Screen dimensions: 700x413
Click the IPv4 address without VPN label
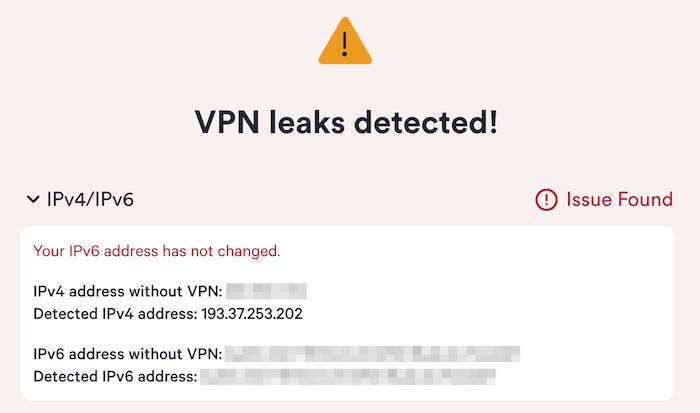pyautogui.click(x=128, y=291)
